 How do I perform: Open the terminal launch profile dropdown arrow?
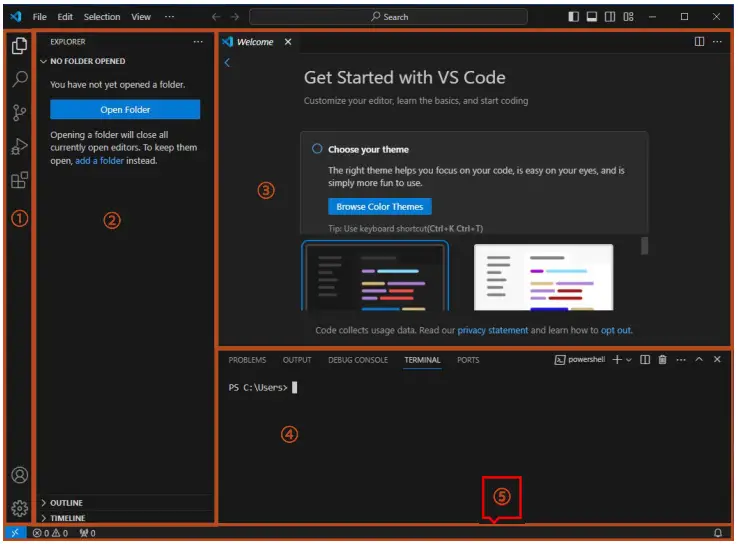[x=628, y=360]
